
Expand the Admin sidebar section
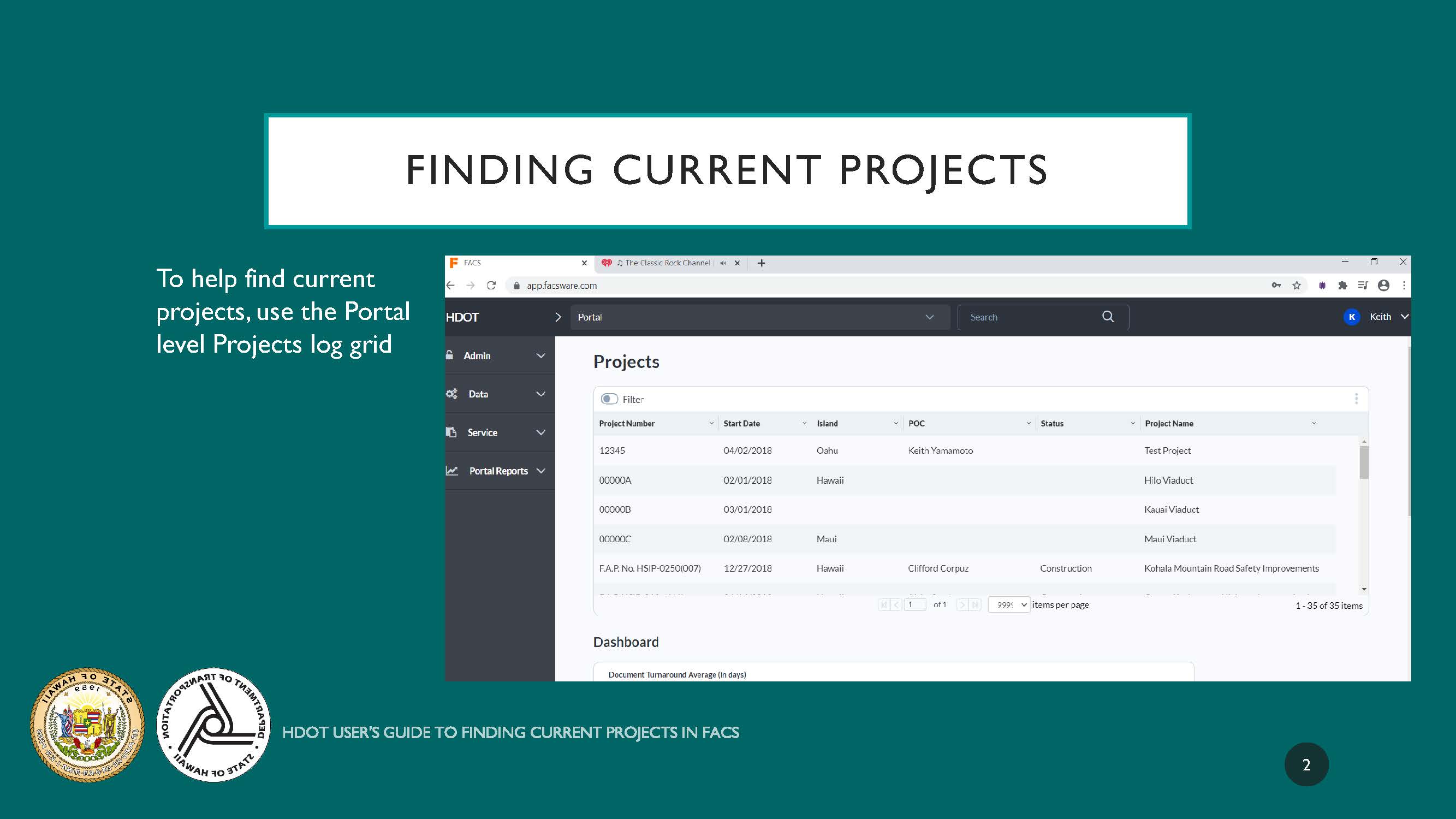(500, 355)
